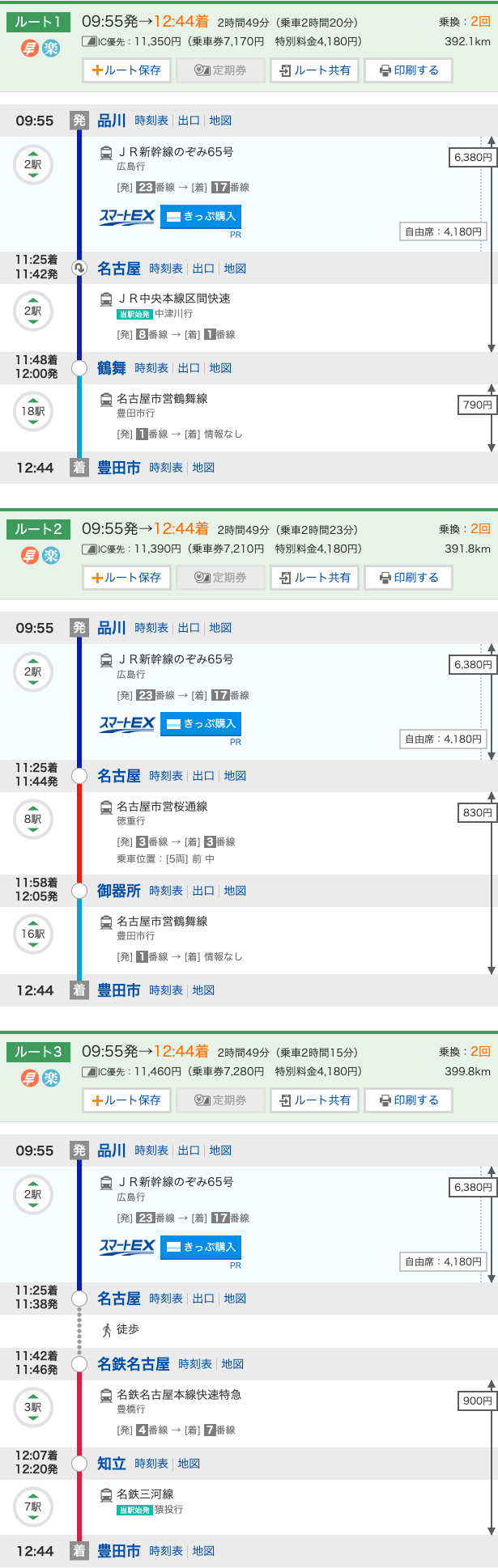Click the スマートEX logo in Route 3
This screenshot has width=498, height=1568.
click(x=127, y=1247)
